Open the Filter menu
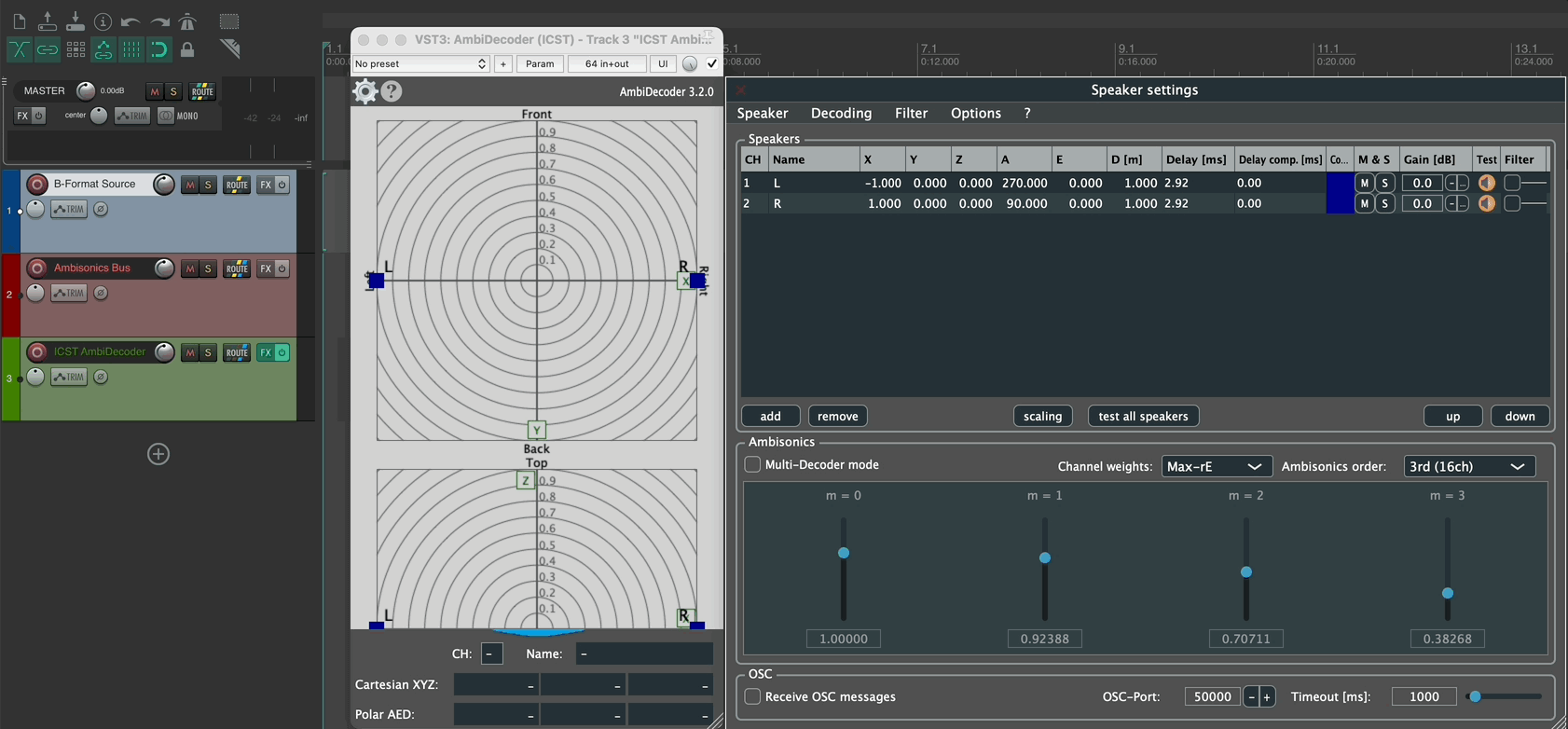Image resolution: width=1568 pixels, height=729 pixels. click(911, 113)
